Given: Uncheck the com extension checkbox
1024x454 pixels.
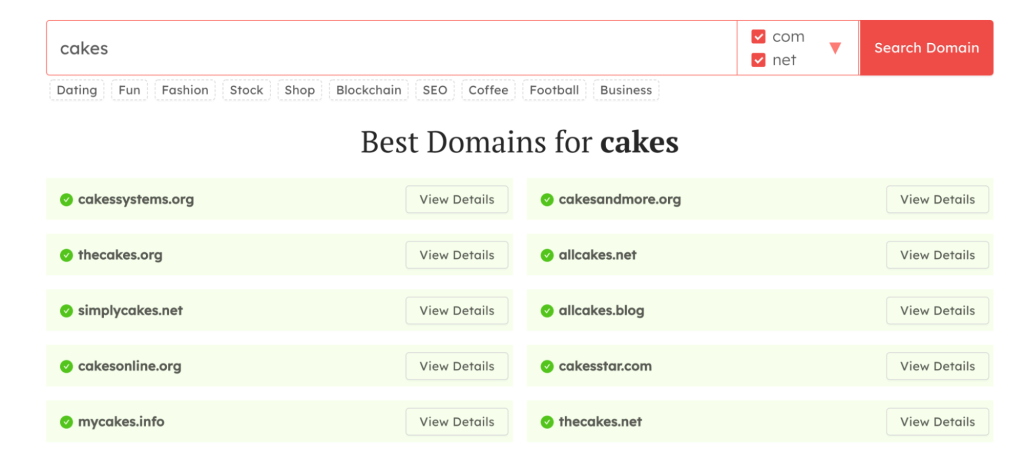Looking at the screenshot, I should pos(758,37).
